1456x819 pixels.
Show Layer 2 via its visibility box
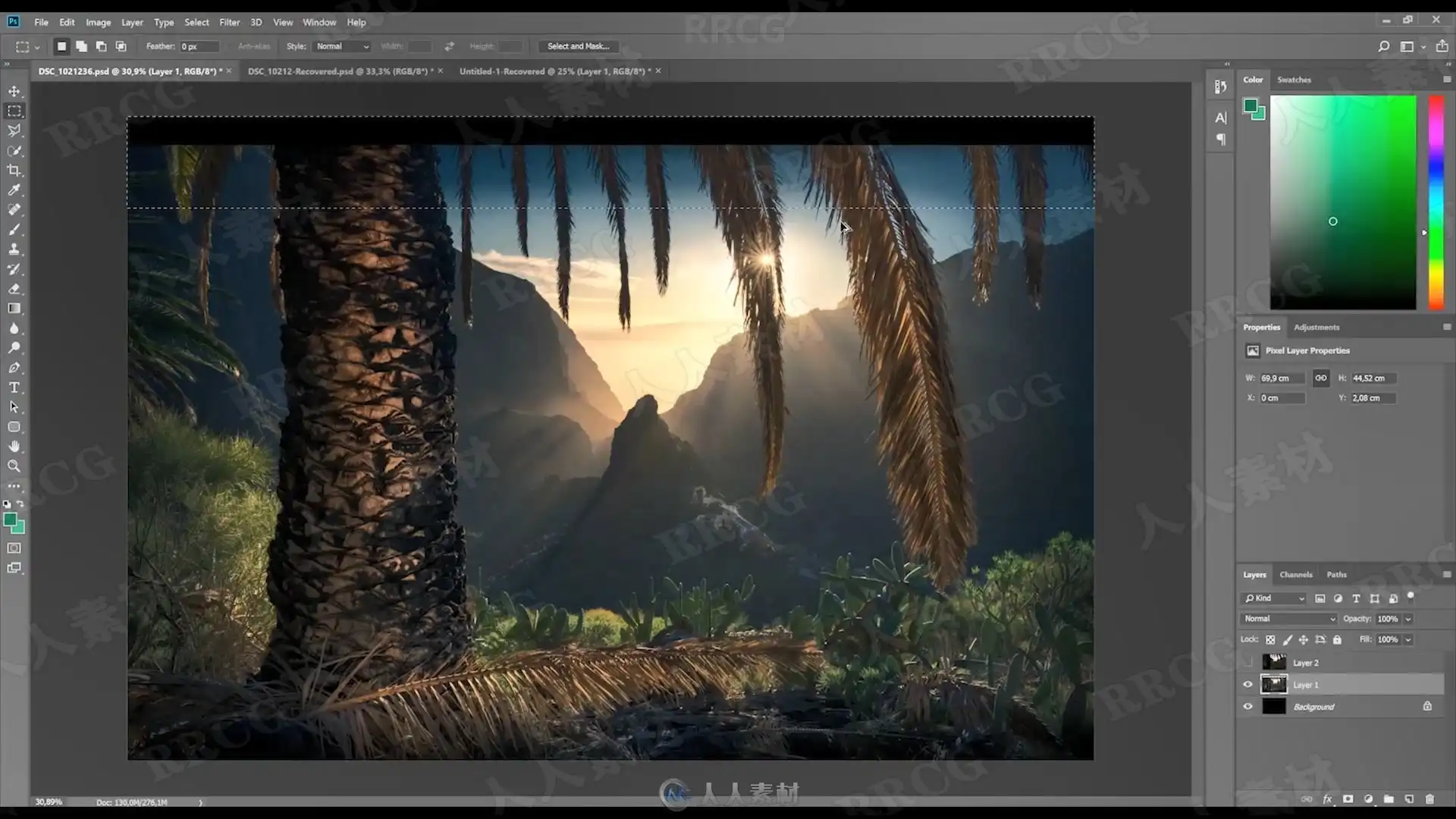coord(1247,663)
